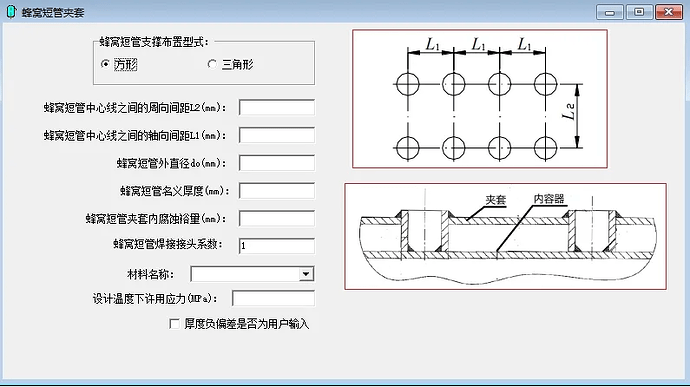
Task: Click the 设计温度下许用应力 input field
Action: (273, 298)
